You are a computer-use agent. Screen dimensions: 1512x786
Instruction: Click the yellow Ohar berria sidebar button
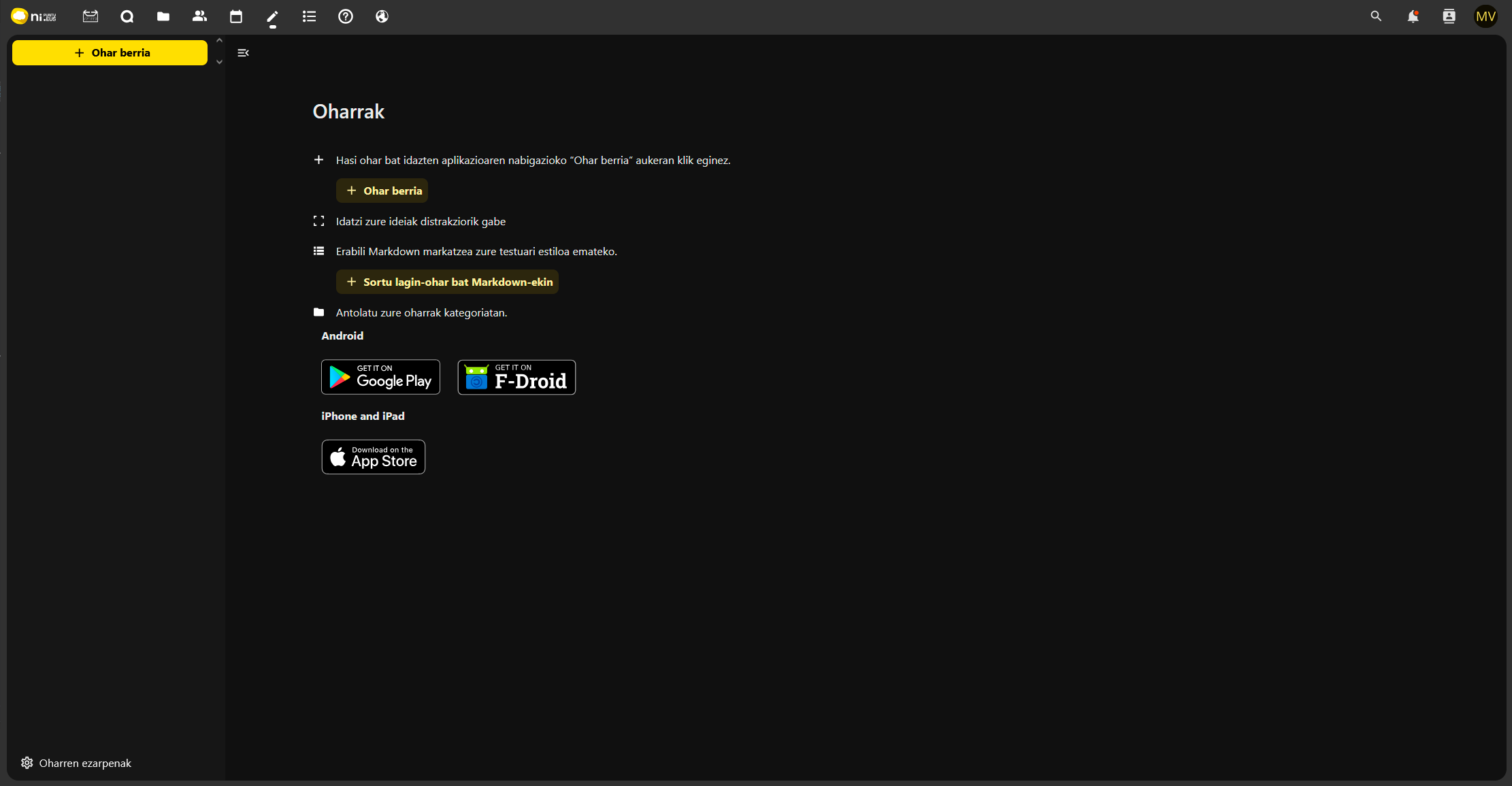pos(110,53)
